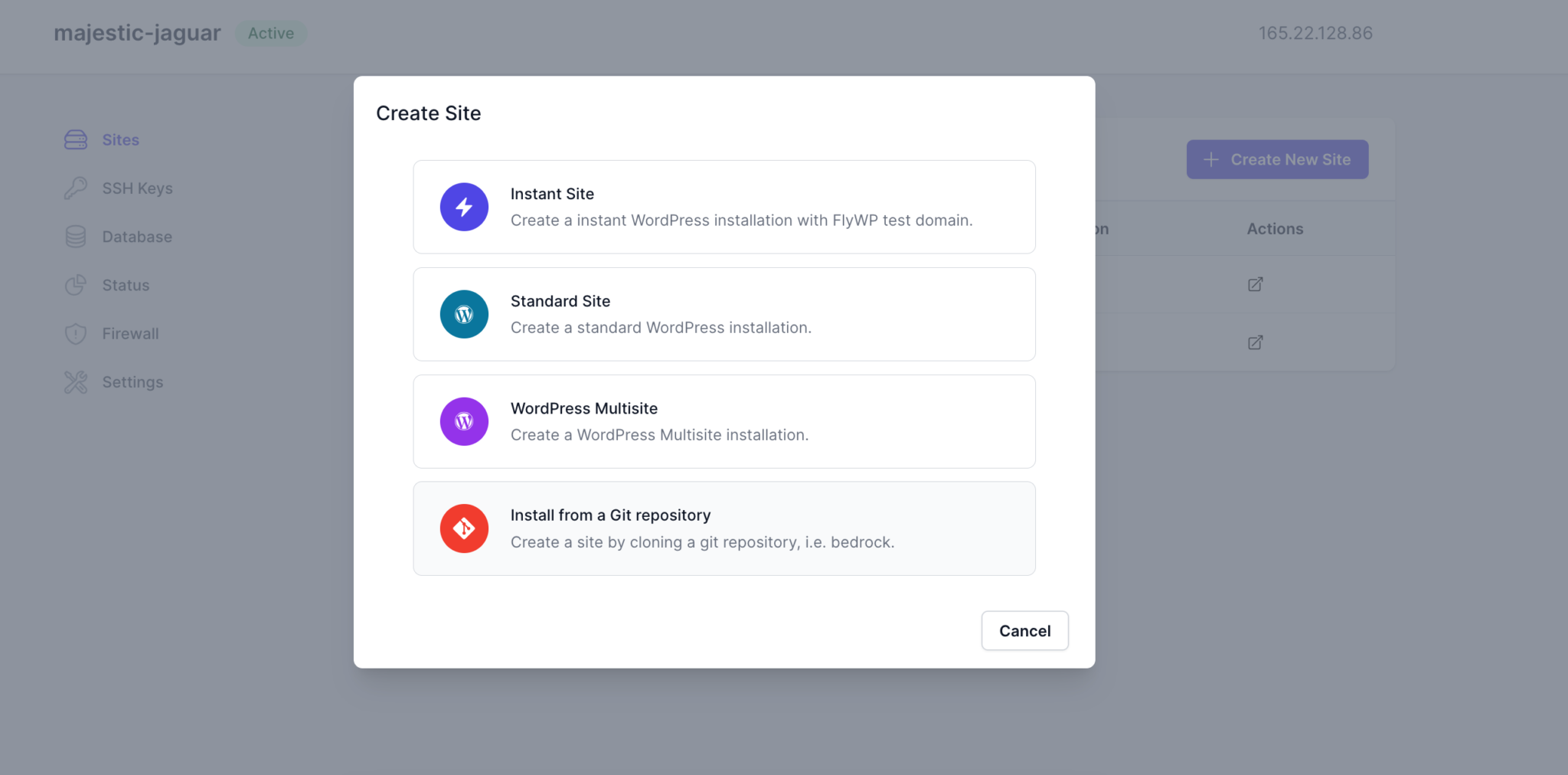Screen dimensions: 1568x775
Task: Open the Settings wrench icon
Action: click(x=75, y=381)
